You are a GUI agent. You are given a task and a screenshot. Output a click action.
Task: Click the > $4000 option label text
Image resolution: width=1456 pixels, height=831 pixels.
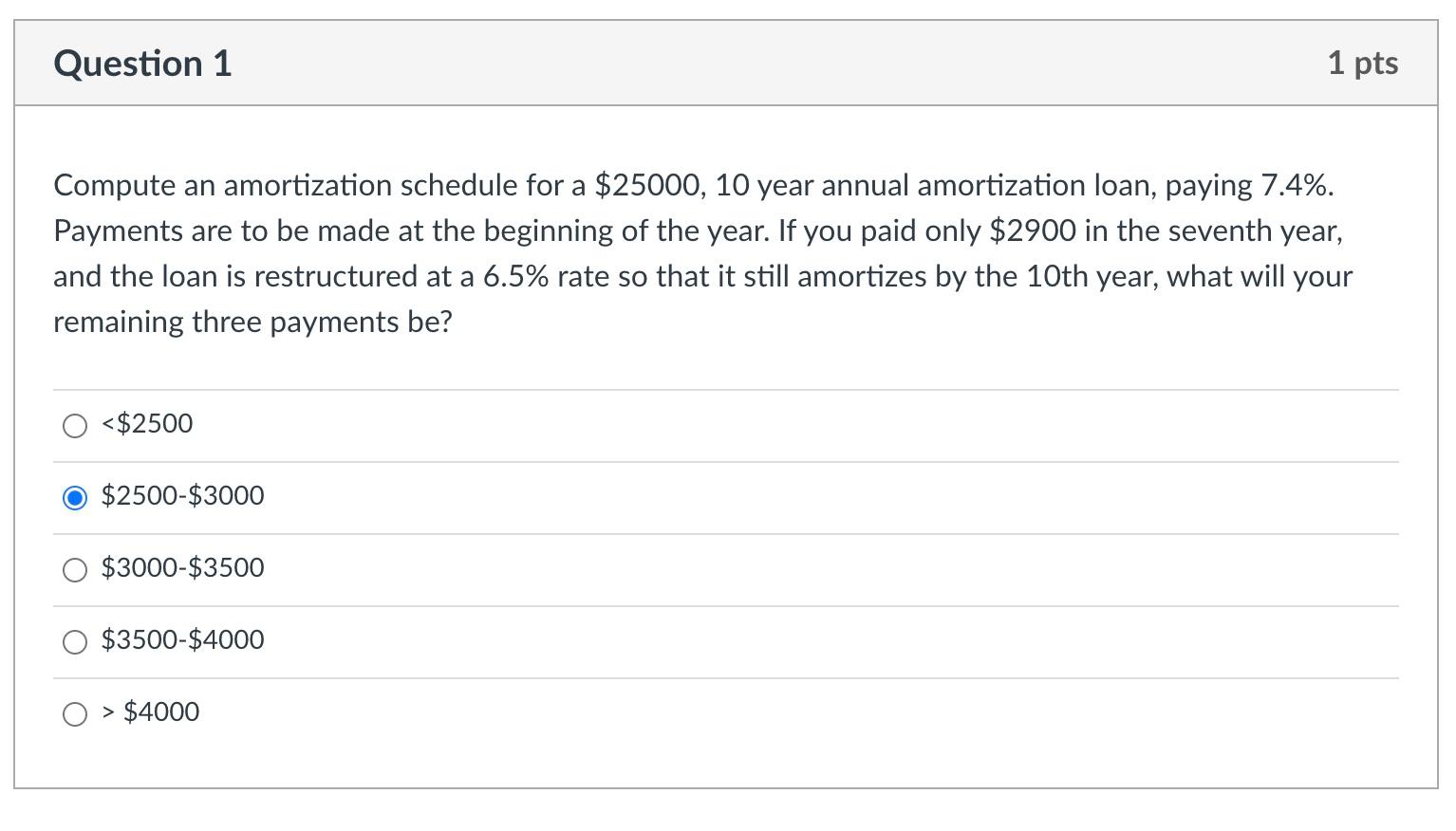[151, 711]
